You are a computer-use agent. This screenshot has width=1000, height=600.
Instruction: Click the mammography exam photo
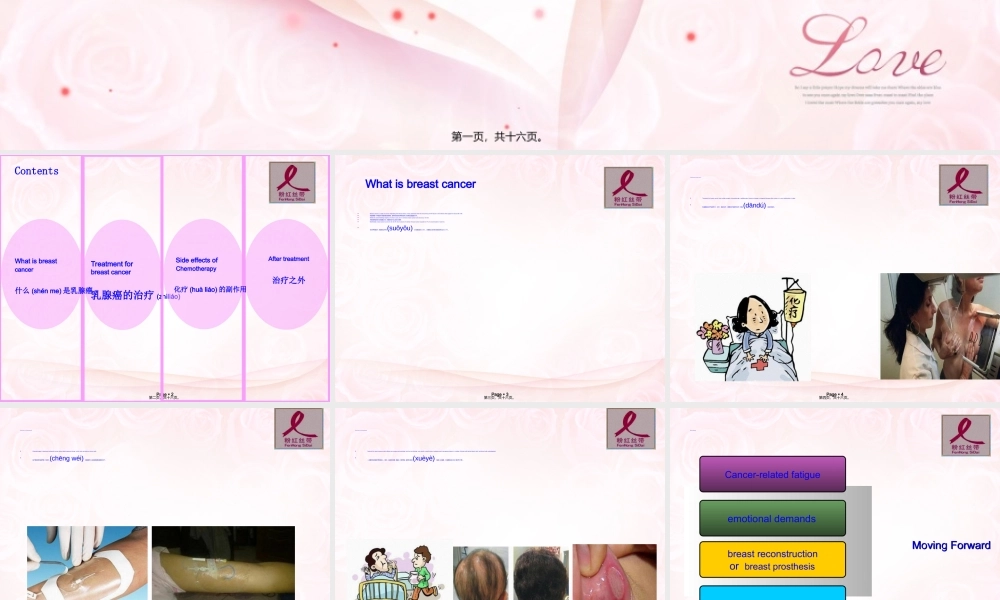pos(939,326)
